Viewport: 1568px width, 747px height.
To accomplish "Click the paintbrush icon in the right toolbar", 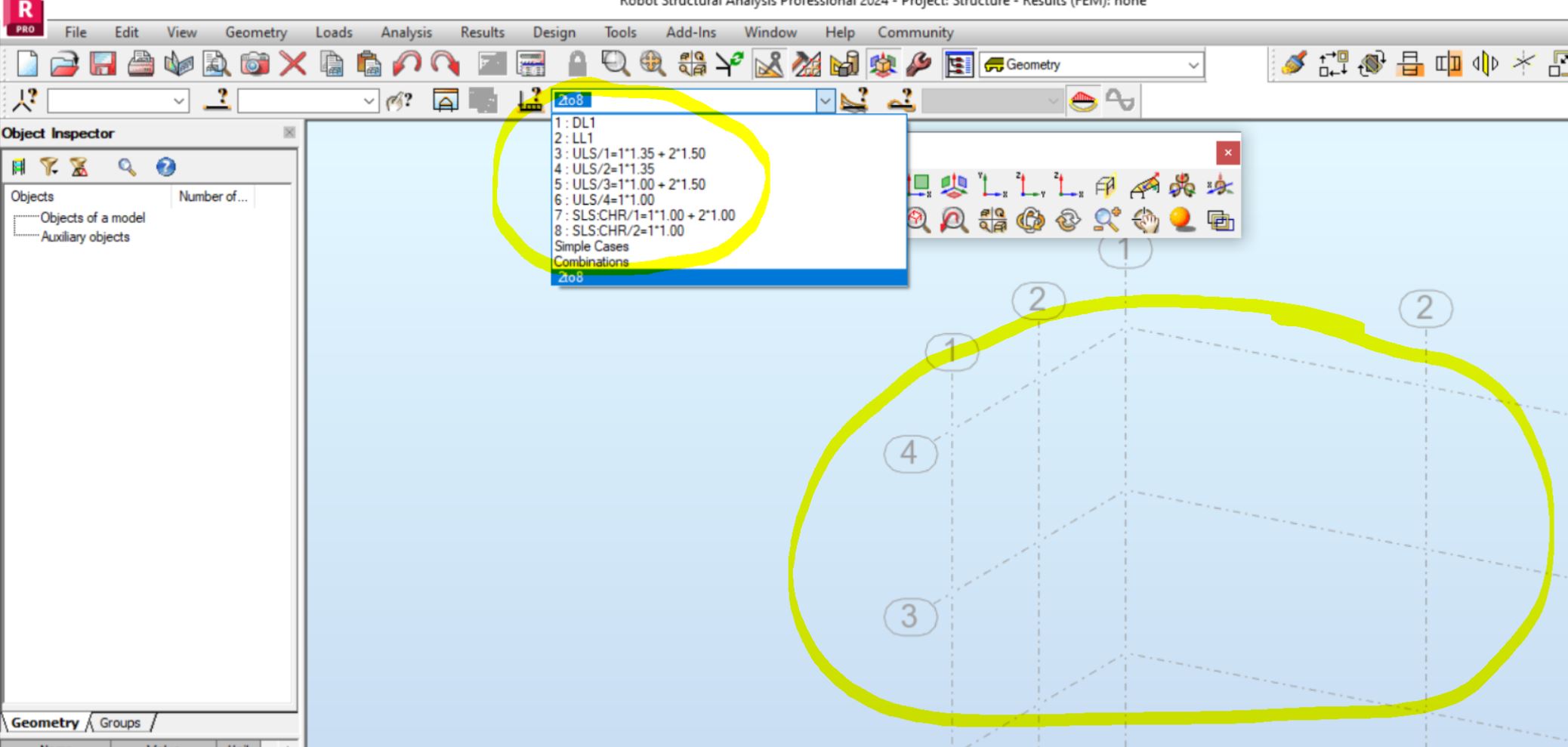I will (1294, 64).
